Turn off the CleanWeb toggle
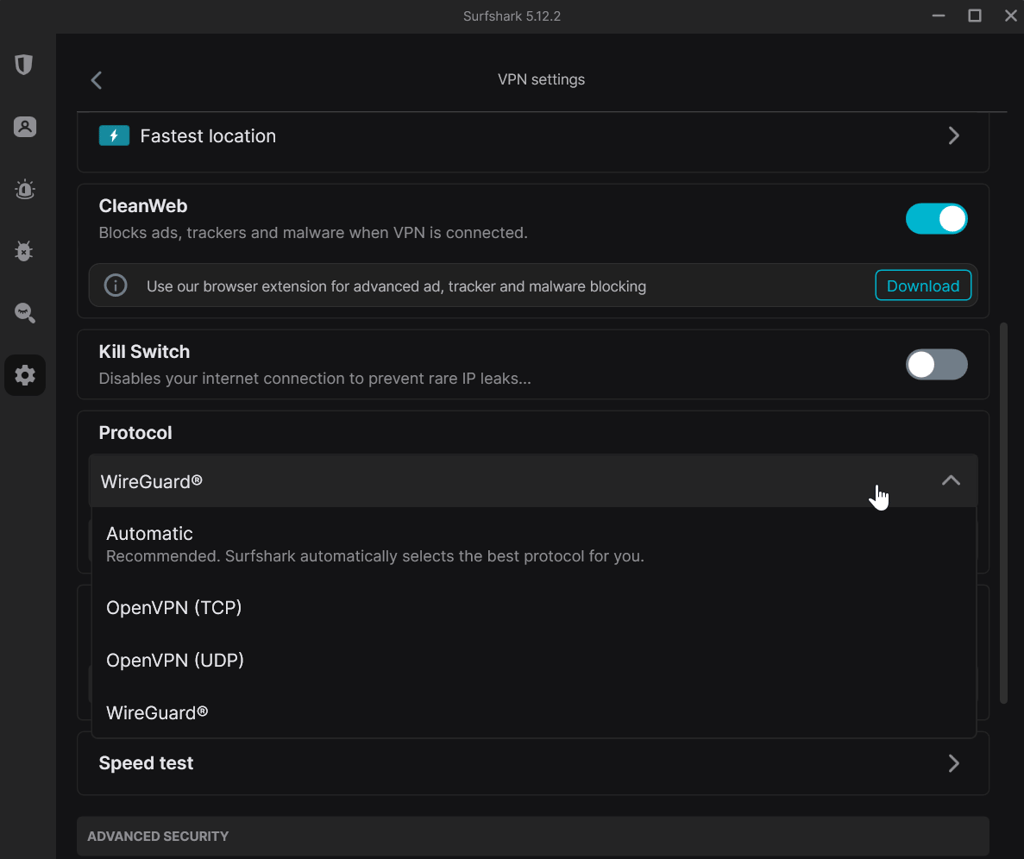1024x859 pixels. pyautogui.click(x=936, y=219)
